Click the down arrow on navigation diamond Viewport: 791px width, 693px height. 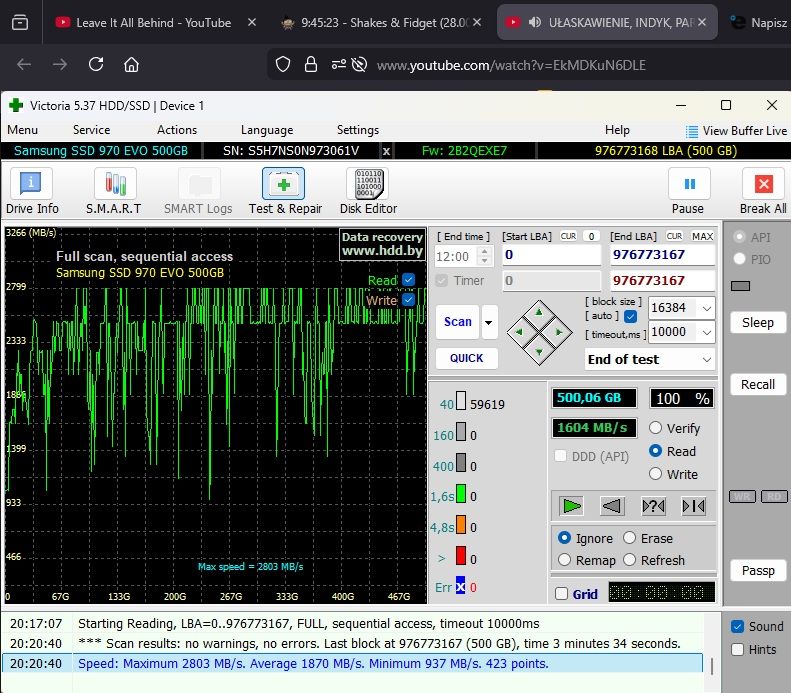539,352
